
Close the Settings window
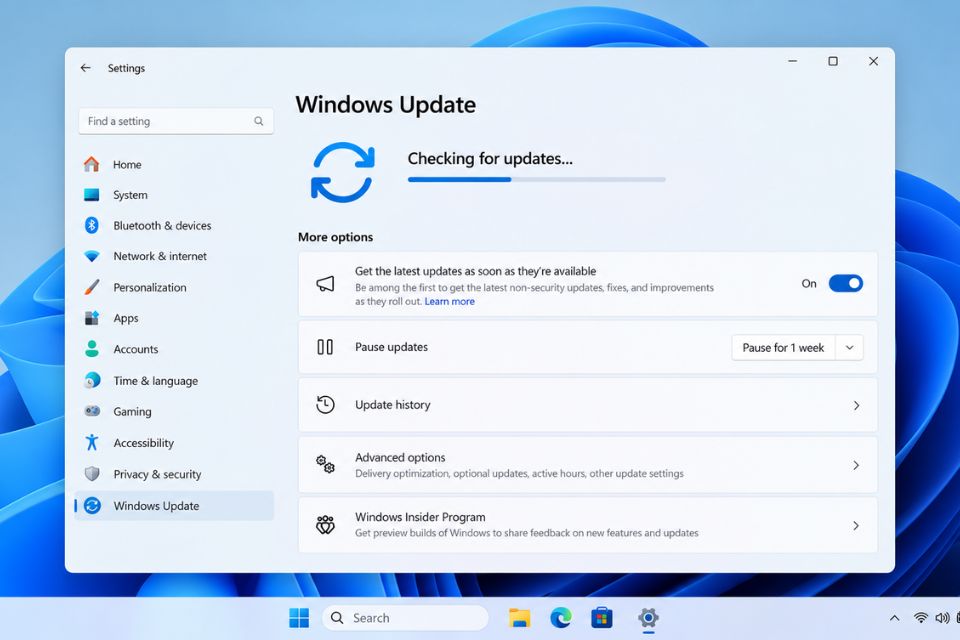(x=873, y=61)
